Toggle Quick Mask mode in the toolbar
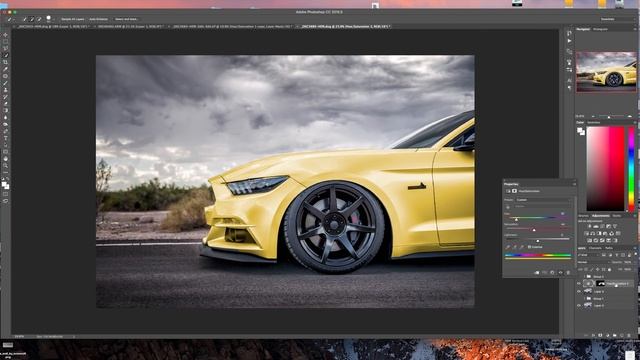The image size is (640, 360). pos(5,194)
